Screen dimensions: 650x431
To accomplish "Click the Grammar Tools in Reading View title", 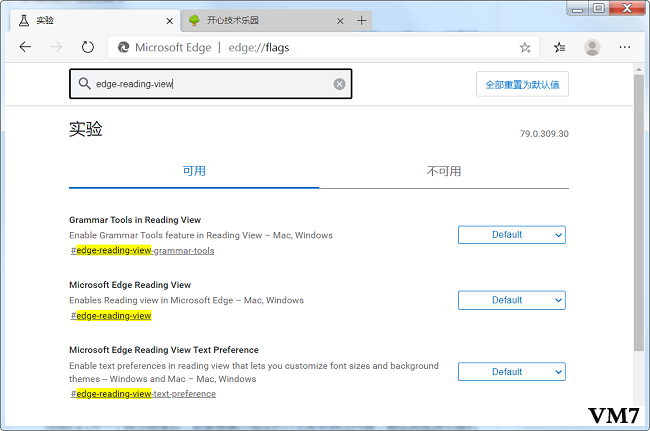I will (135, 220).
